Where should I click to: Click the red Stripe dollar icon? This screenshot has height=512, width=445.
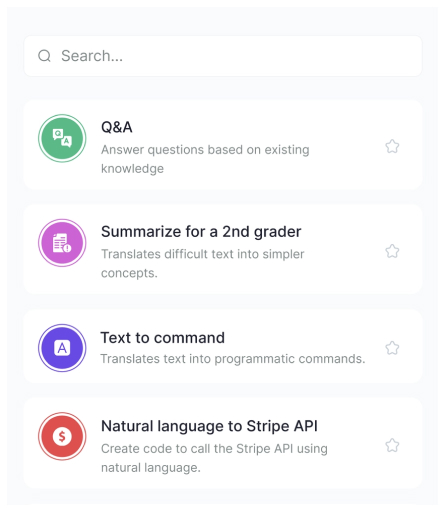tap(62, 436)
